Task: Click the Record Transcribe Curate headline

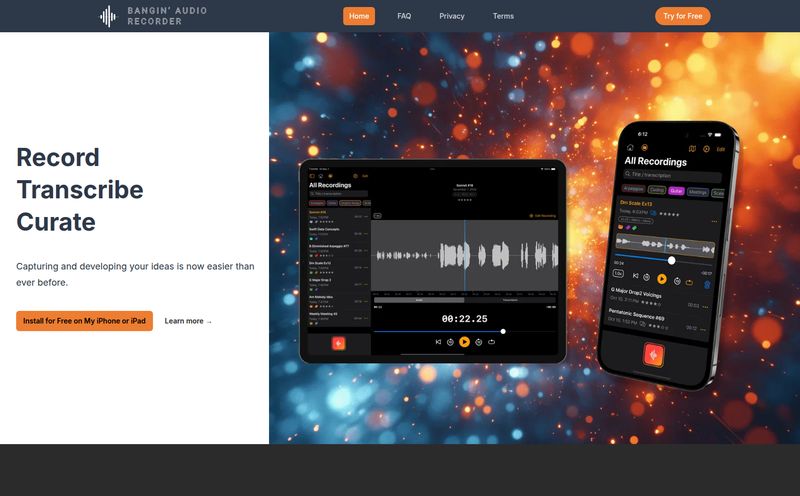Action: pyautogui.click(x=80, y=189)
